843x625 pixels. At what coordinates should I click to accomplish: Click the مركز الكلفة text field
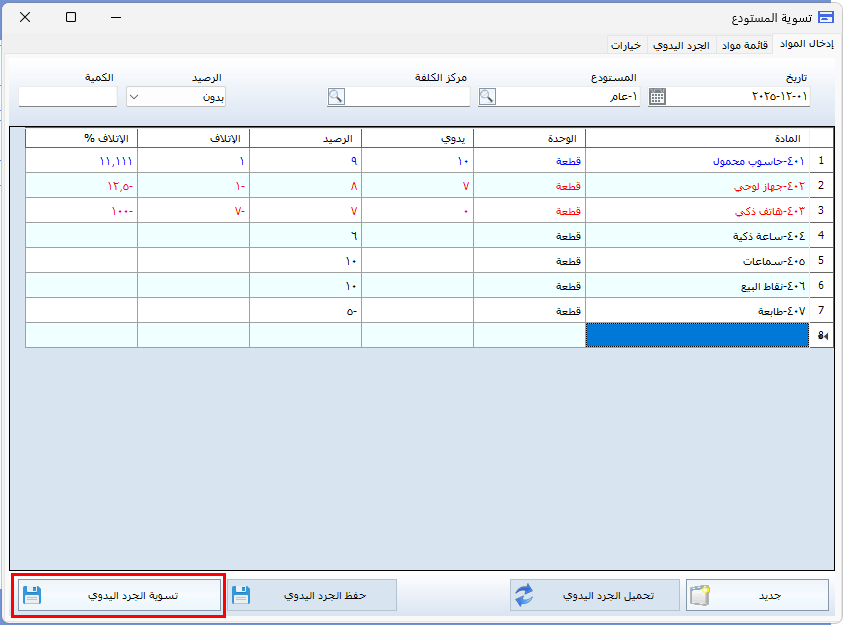click(x=408, y=97)
